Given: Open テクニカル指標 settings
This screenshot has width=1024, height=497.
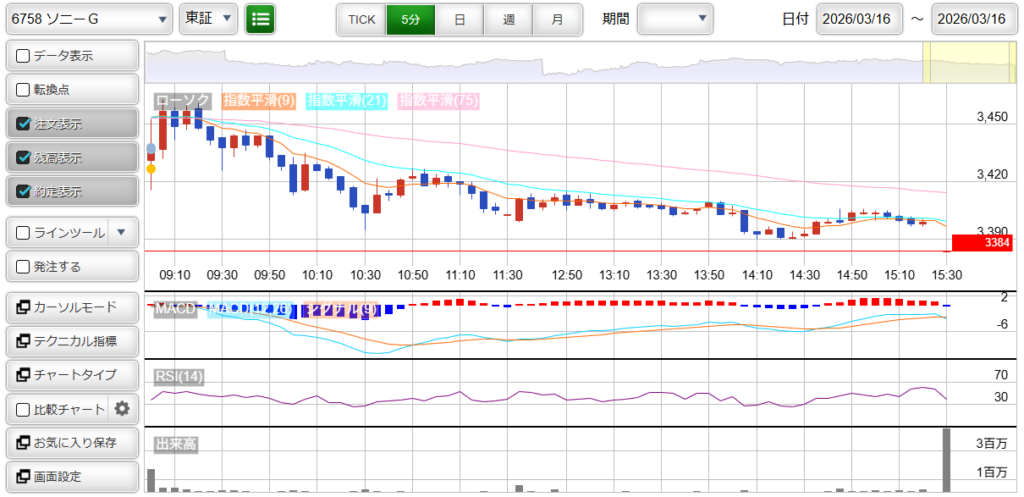Looking at the screenshot, I should tap(72, 341).
